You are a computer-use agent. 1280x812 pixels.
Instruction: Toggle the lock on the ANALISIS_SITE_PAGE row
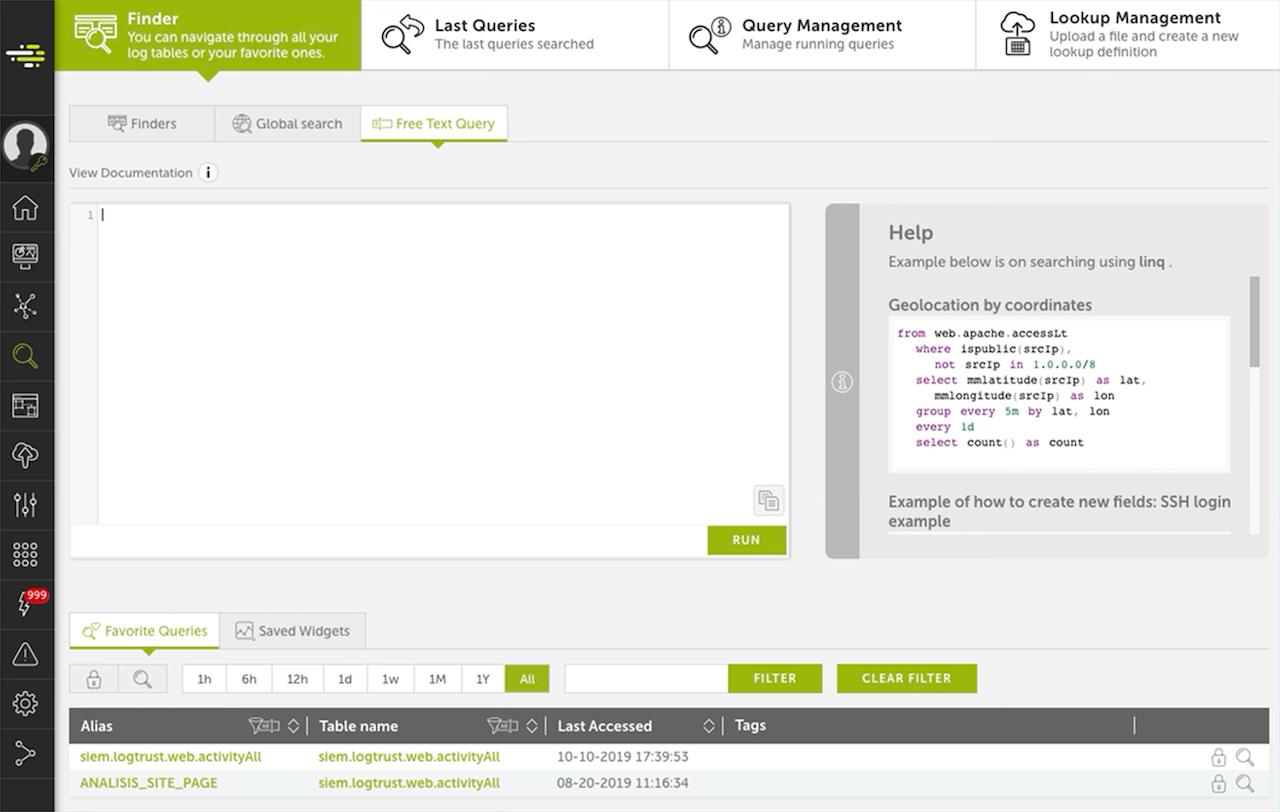click(1218, 783)
